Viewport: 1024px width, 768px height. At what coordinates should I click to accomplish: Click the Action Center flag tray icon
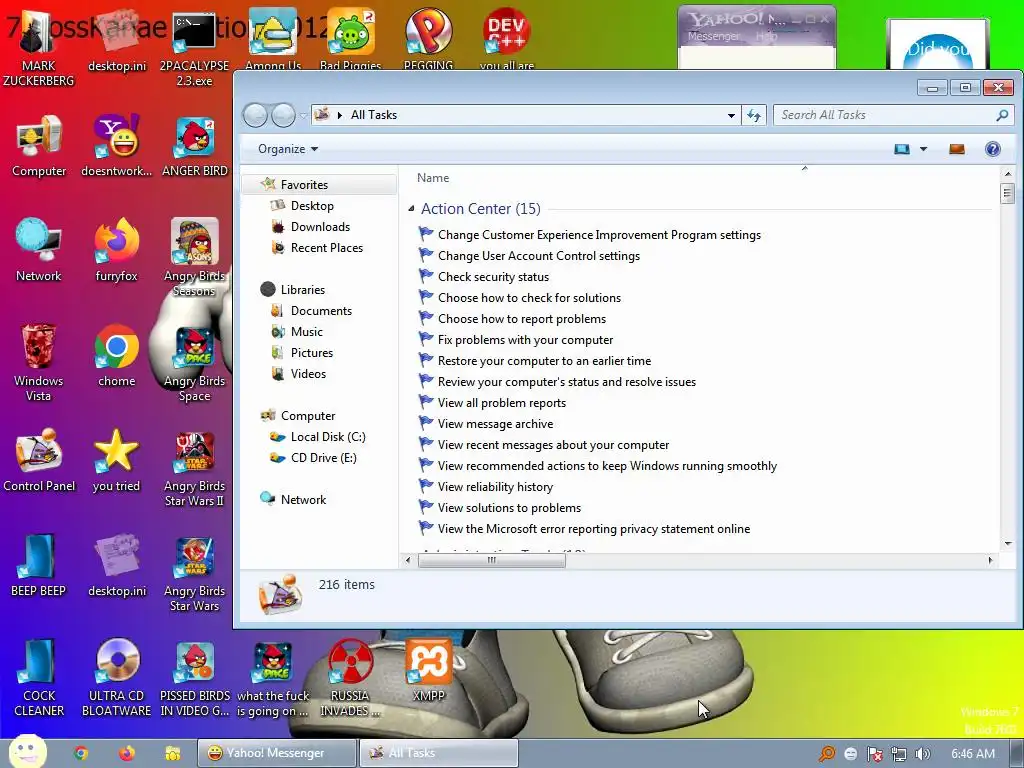tap(874, 754)
